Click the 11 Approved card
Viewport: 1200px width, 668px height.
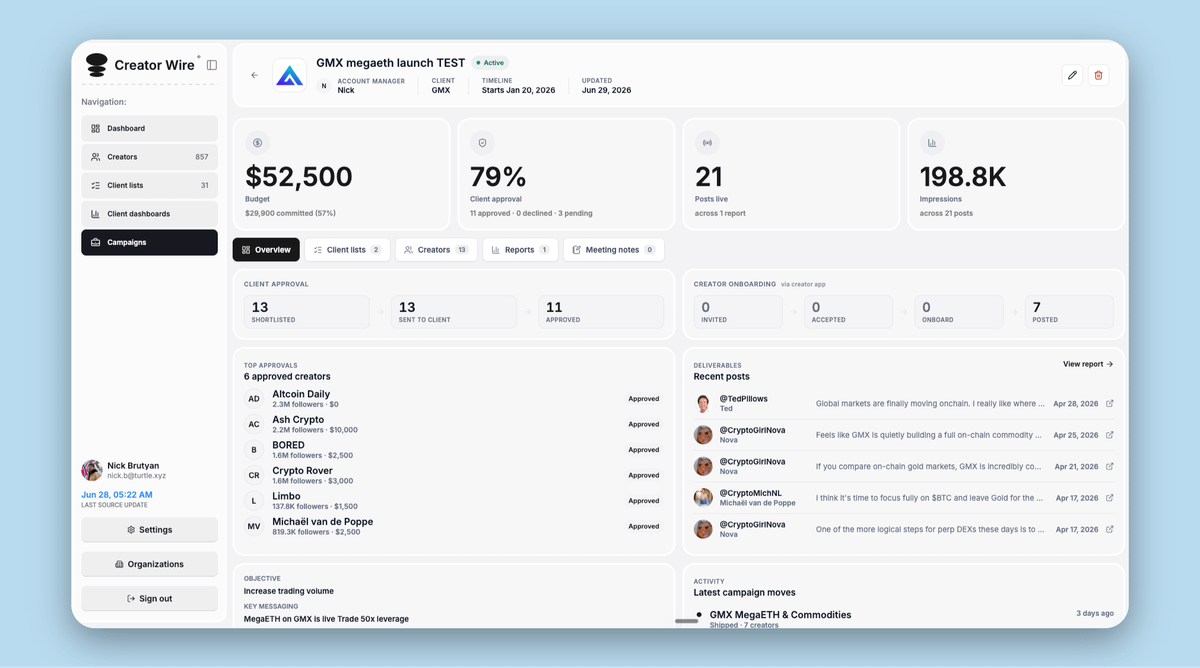pyautogui.click(x=601, y=312)
